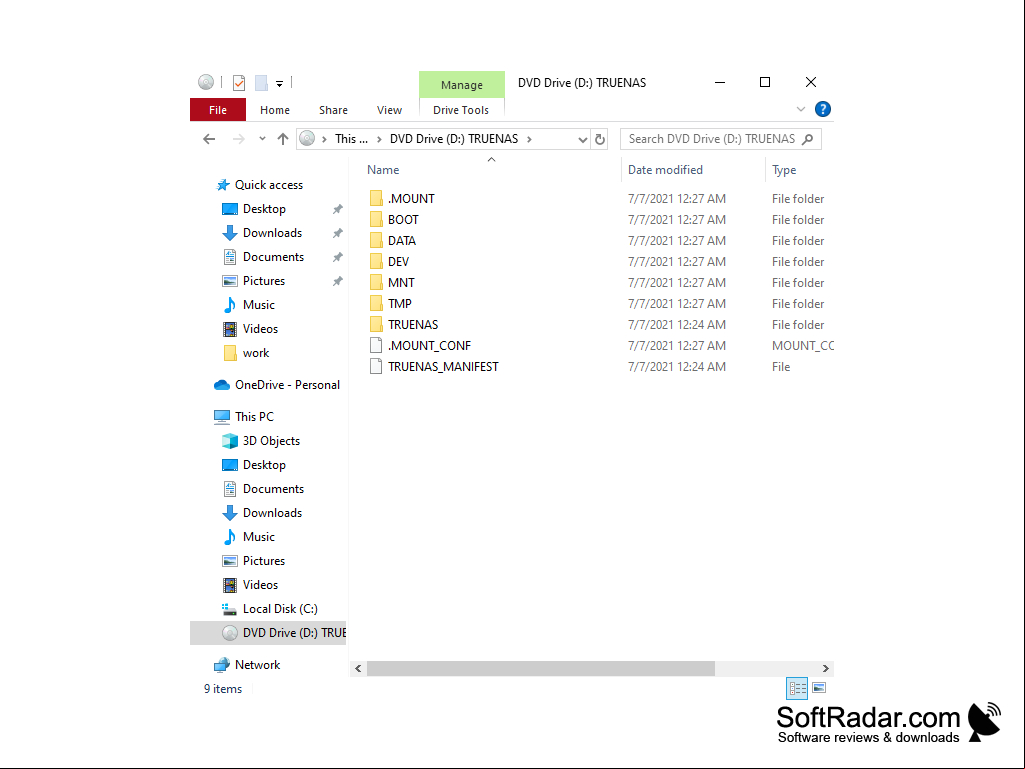This screenshot has width=1025, height=769.
Task: Open Local Disk (C:)
Action: click(x=280, y=609)
